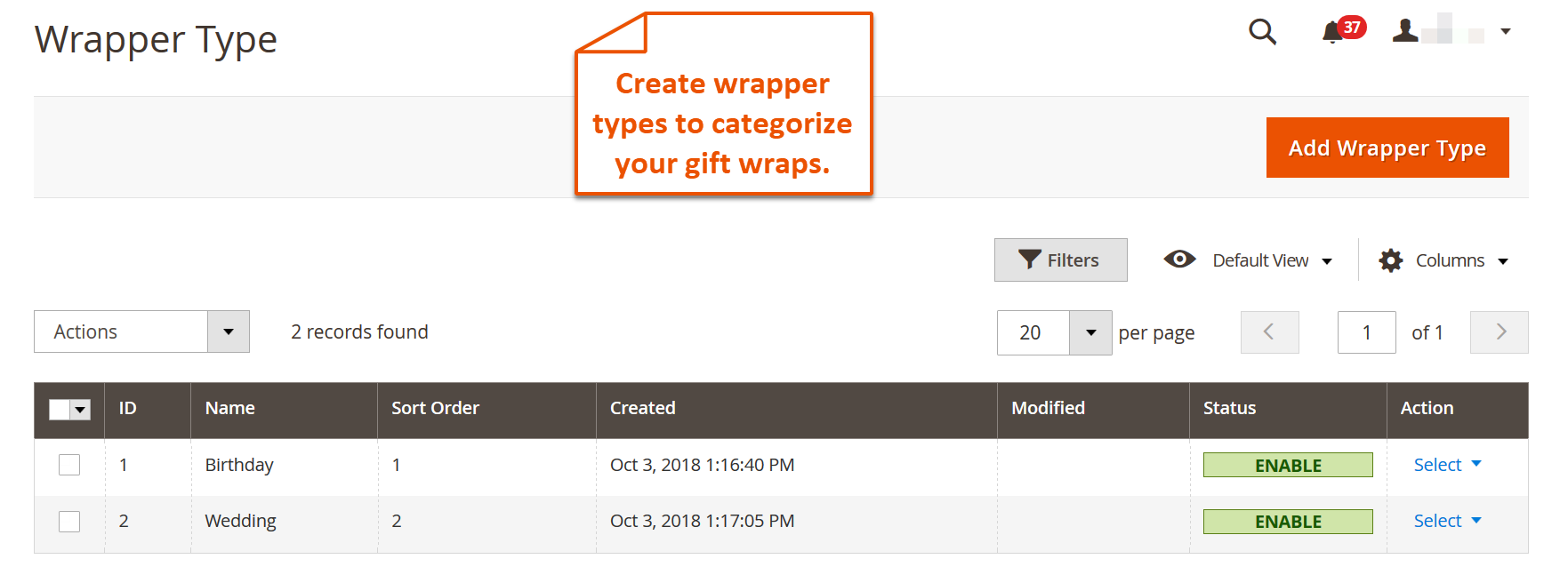The width and height of the screenshot is (1568, 567).
Task: Toggle the select-all header checkbox
Action: 60,409
